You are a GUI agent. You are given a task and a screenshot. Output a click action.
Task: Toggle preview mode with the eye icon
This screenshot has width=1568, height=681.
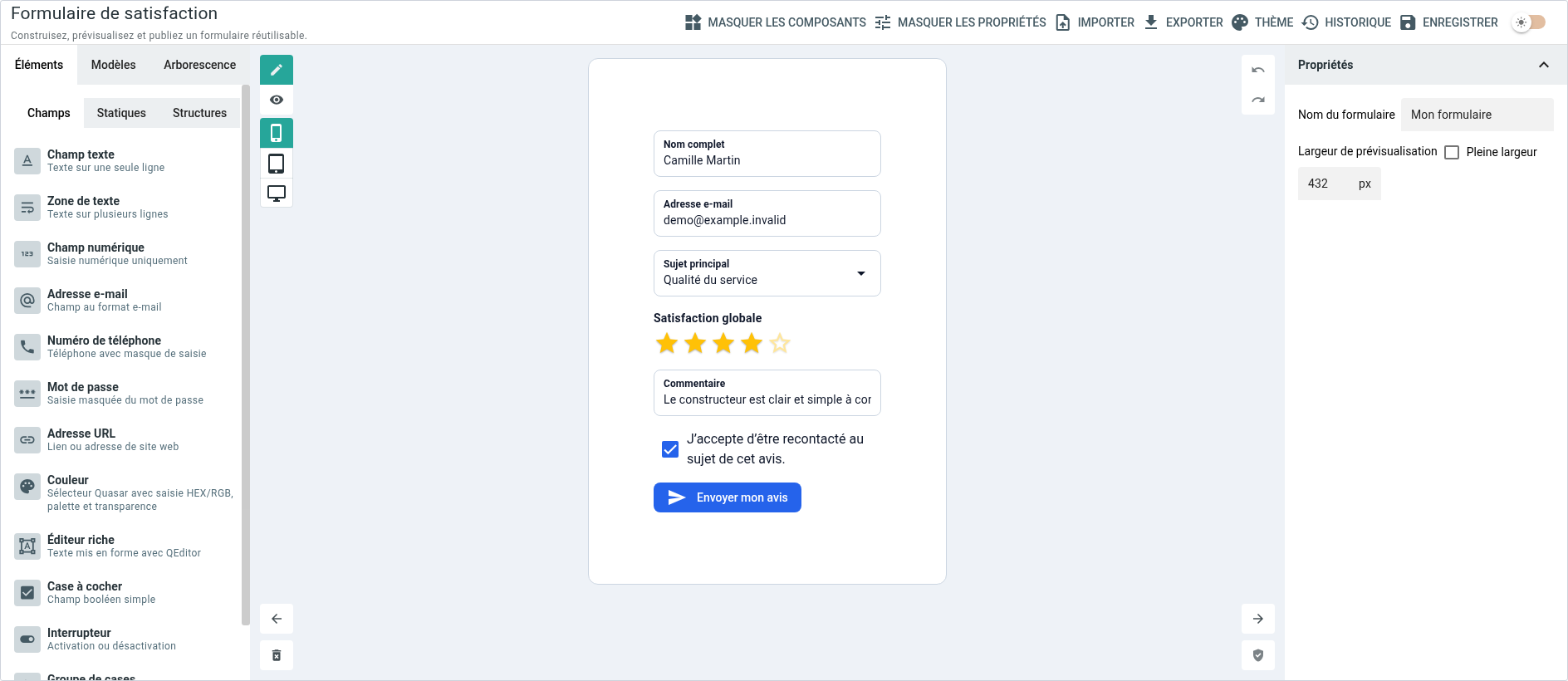pyautogui.click(x=277, y=100)
